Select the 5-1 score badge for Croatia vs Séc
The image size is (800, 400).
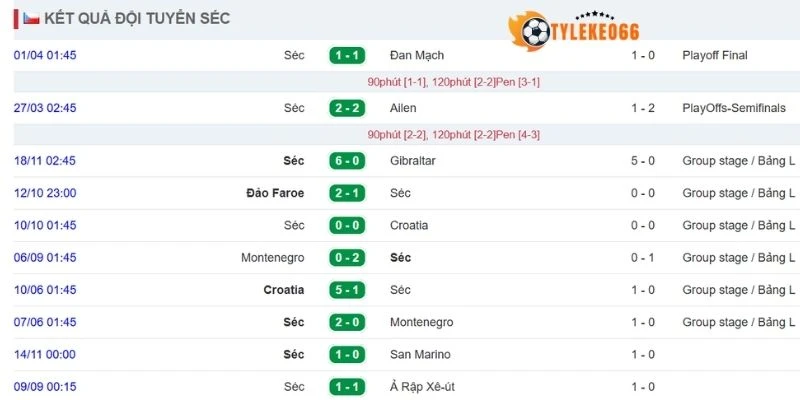click(x=346, y=290)
